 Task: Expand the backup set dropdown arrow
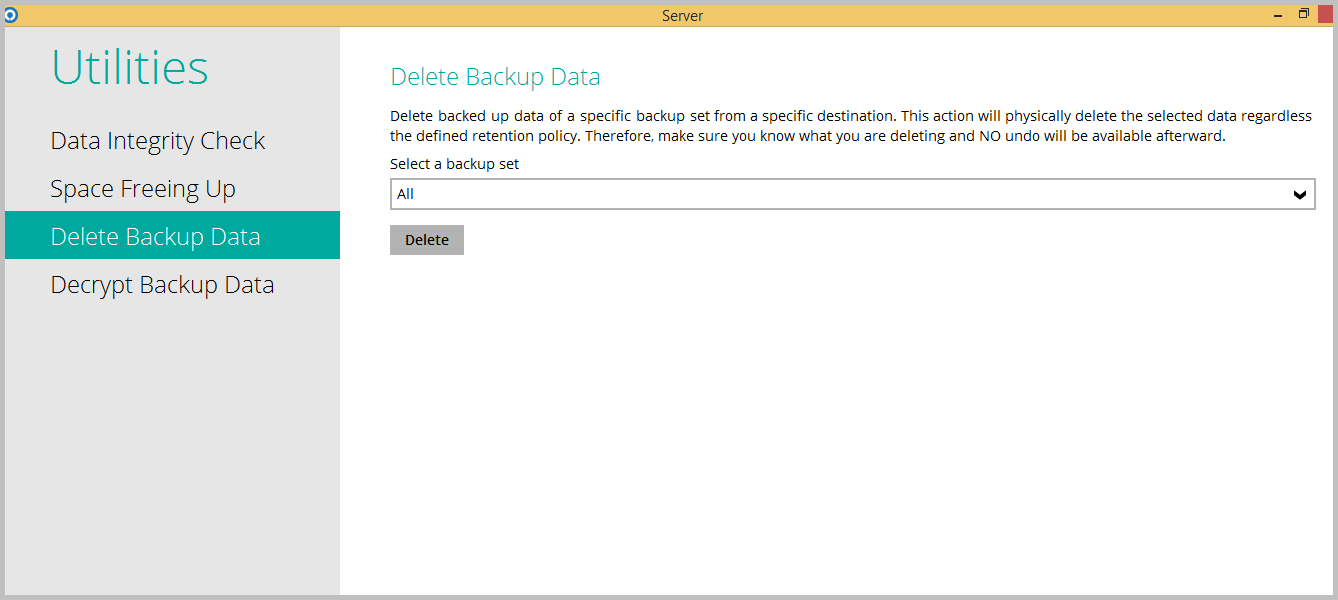click(x=1299, y=195)
